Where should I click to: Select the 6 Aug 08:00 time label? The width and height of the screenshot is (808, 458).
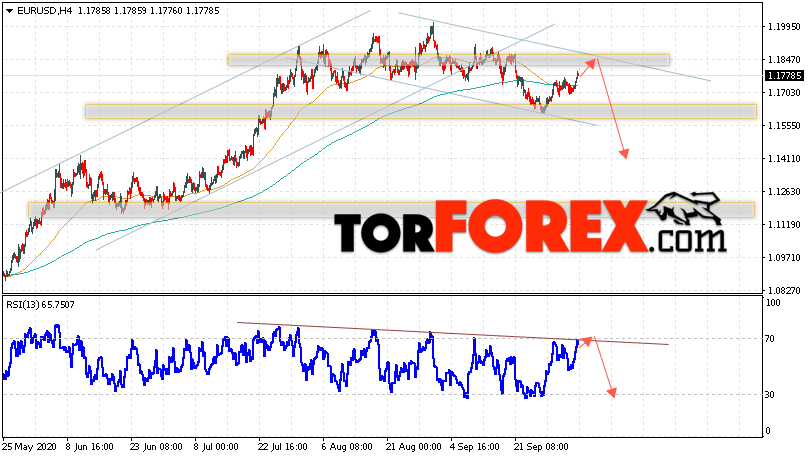click(x=347, y=447)
